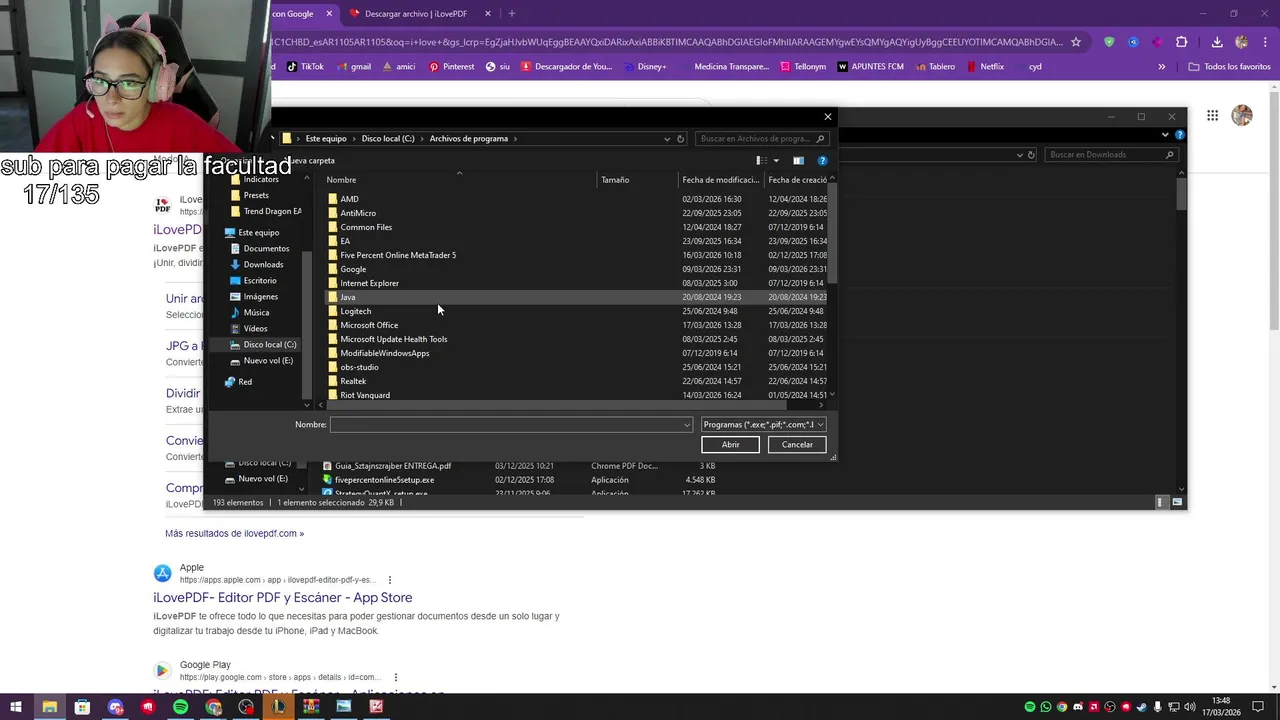
Task: Open the Pinterest bookmark
Action: [x=451, y=67]
